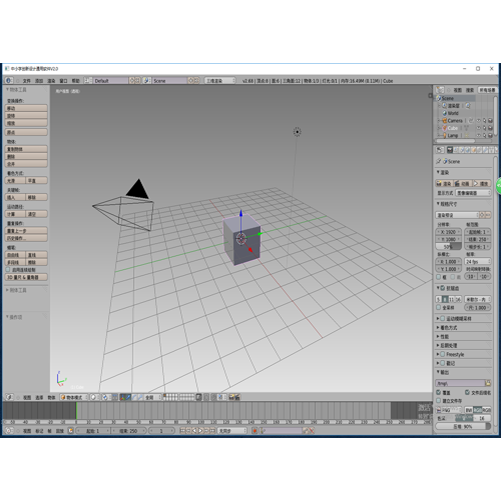Click the /tmp\ output path field
501x501 pixels.
click(460, 383)
